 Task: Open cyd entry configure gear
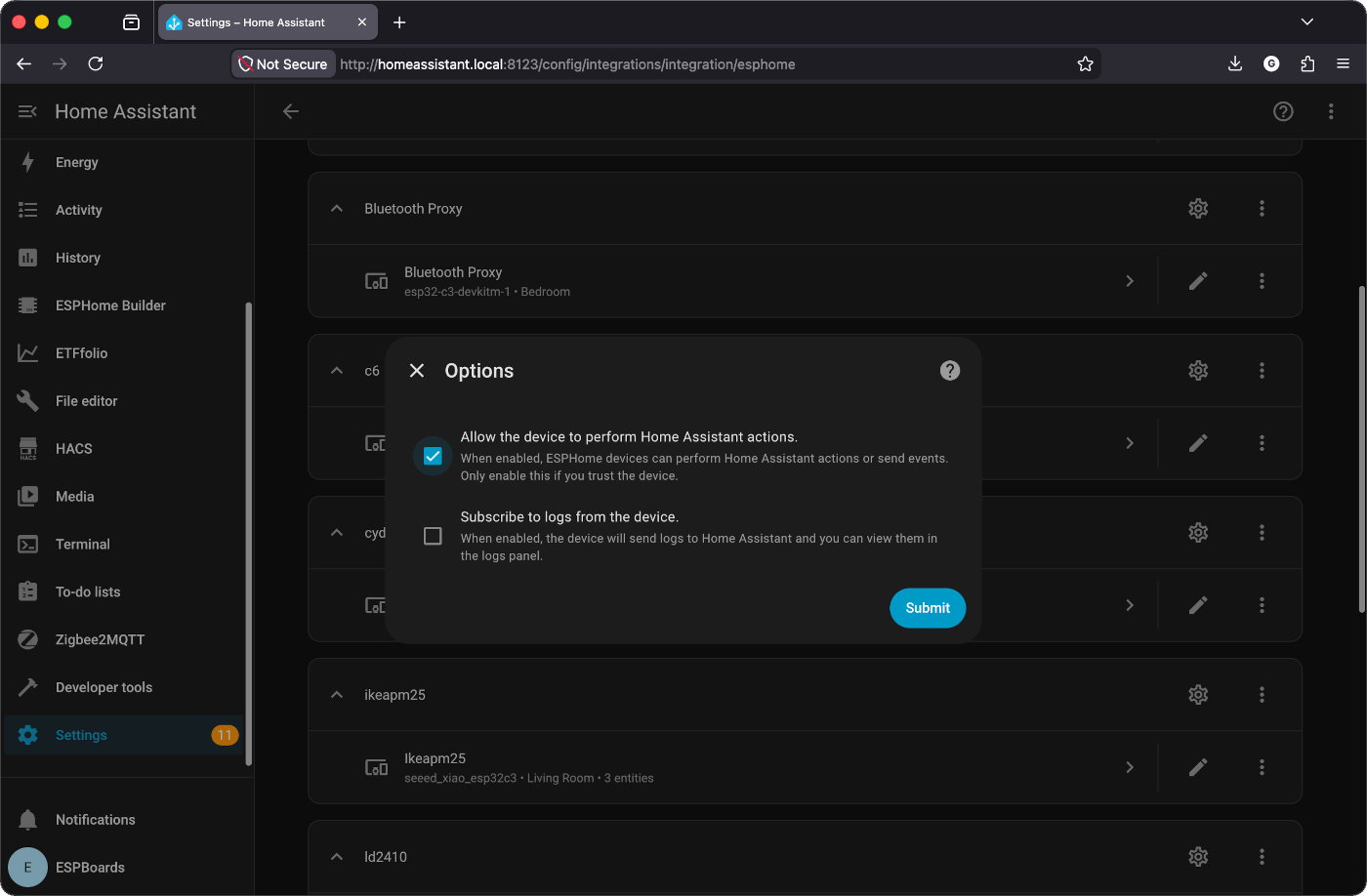pyautogui.click(x=1198, y=533)
